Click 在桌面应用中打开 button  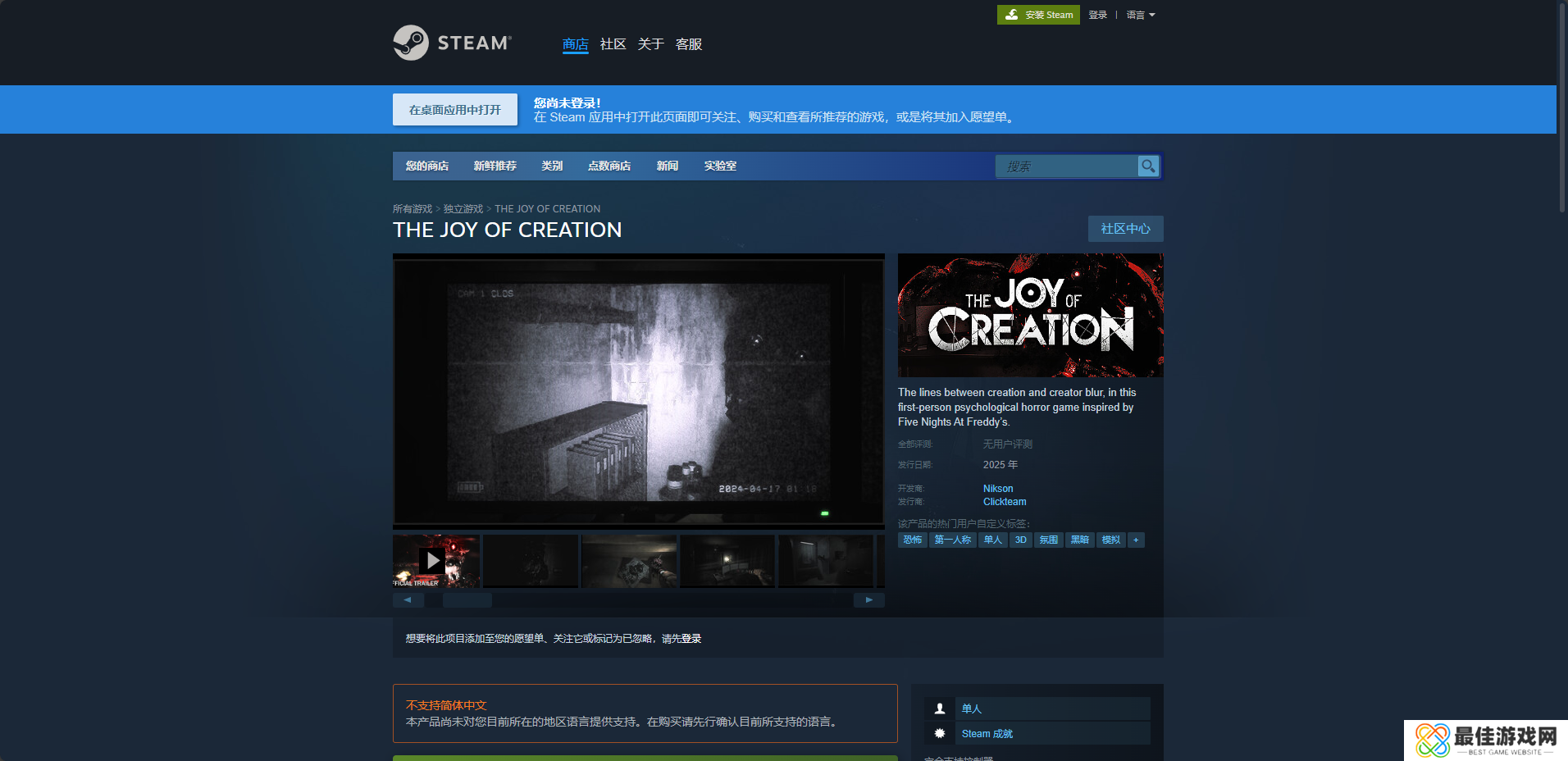[455, 110]
